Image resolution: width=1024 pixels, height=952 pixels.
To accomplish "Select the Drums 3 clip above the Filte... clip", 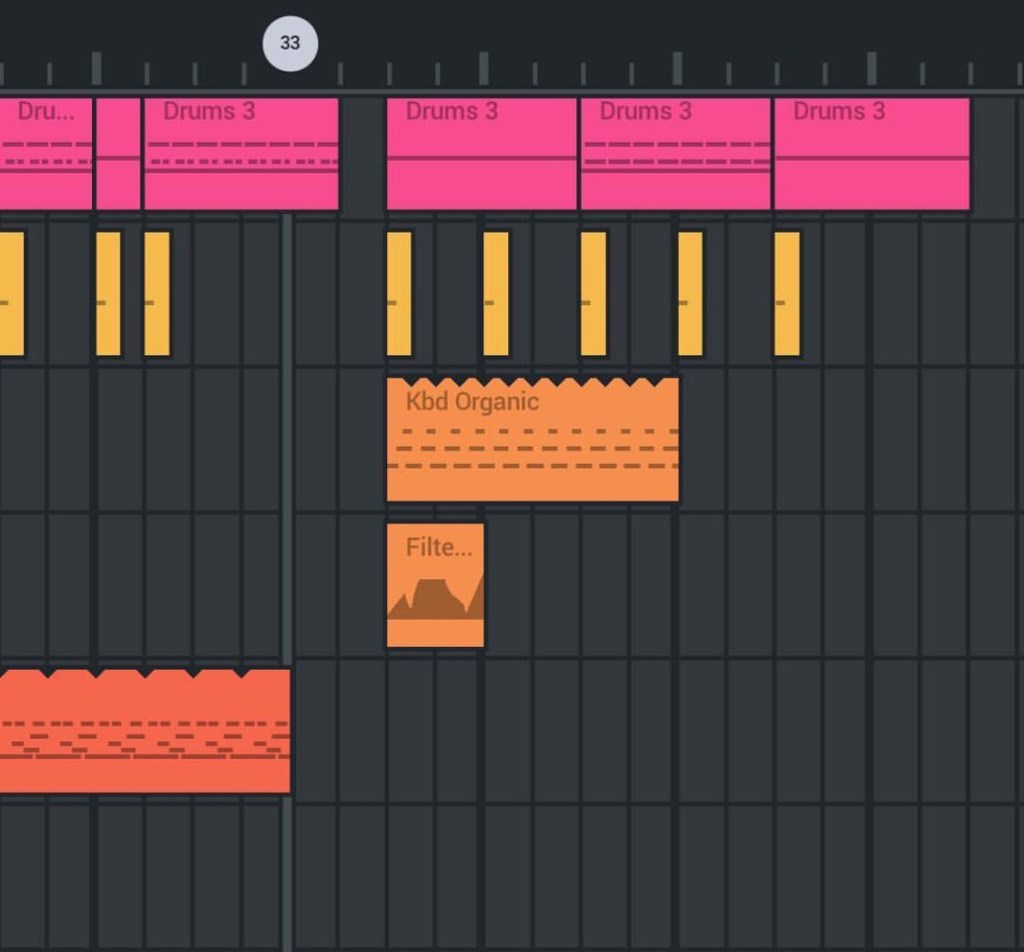I will pos(481,154).
